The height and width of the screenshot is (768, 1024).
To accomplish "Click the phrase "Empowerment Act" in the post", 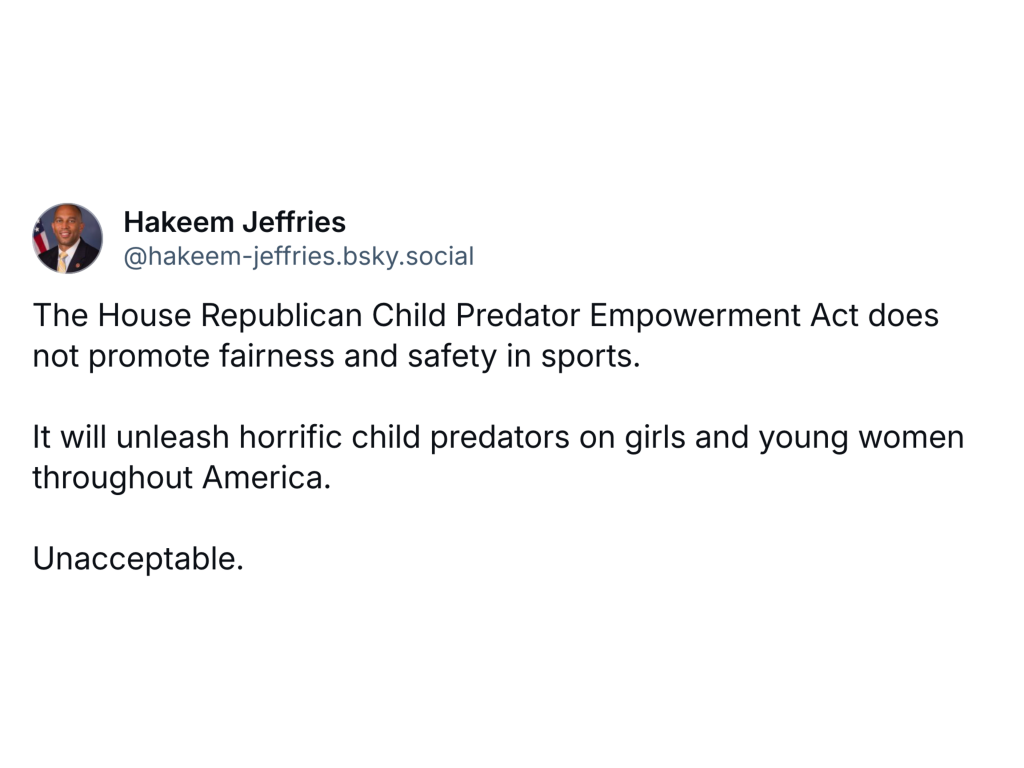I will (724, 315).
